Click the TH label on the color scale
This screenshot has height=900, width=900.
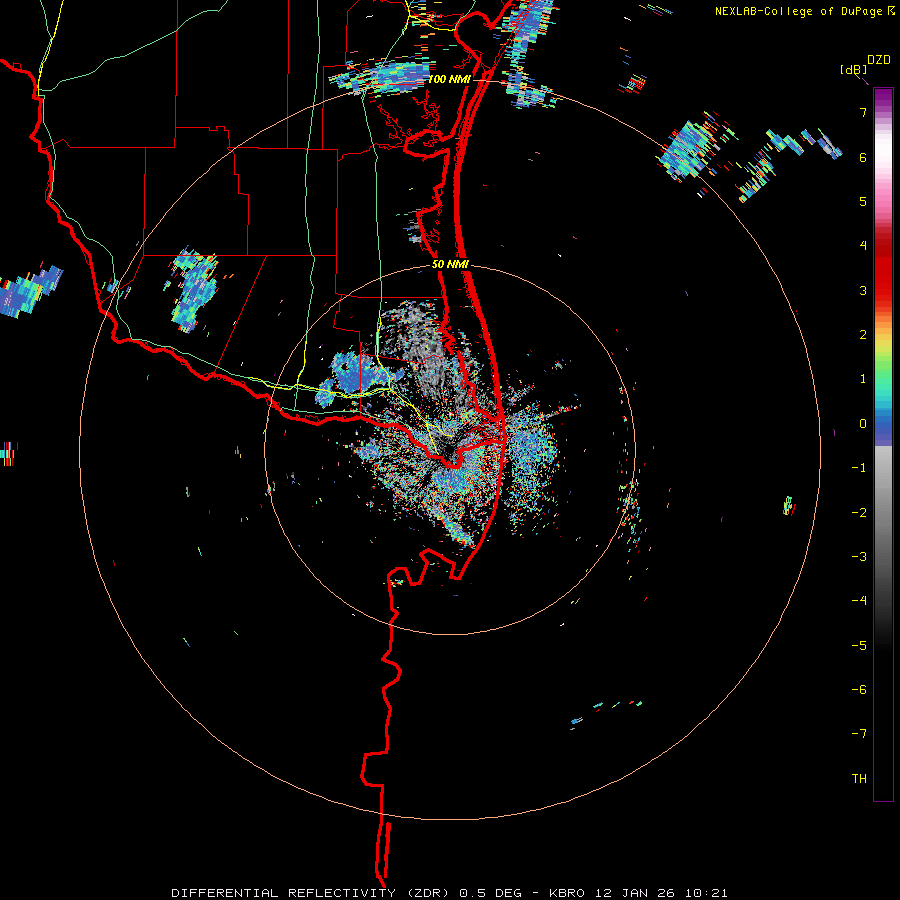point(859,778)
